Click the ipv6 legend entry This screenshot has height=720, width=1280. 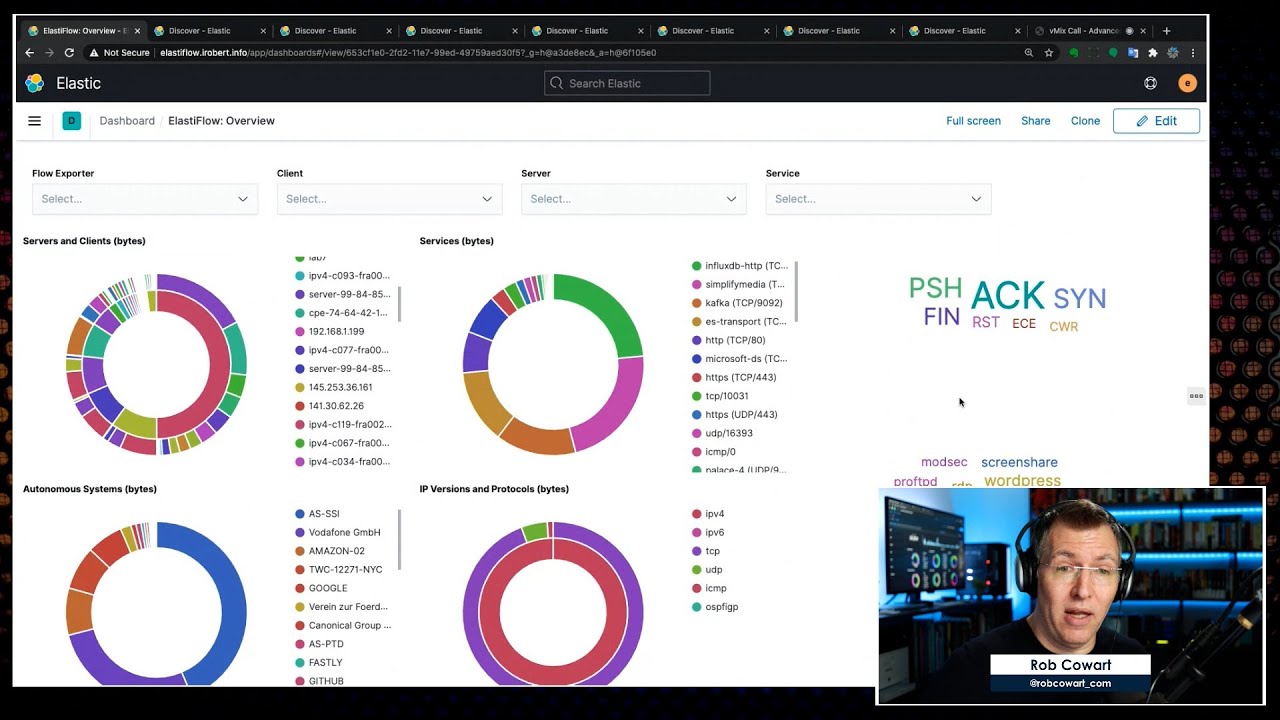point(714,532)
